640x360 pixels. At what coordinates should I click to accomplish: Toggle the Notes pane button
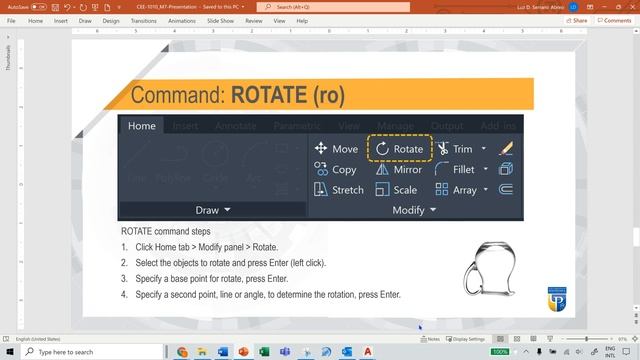tap(430, 339)
